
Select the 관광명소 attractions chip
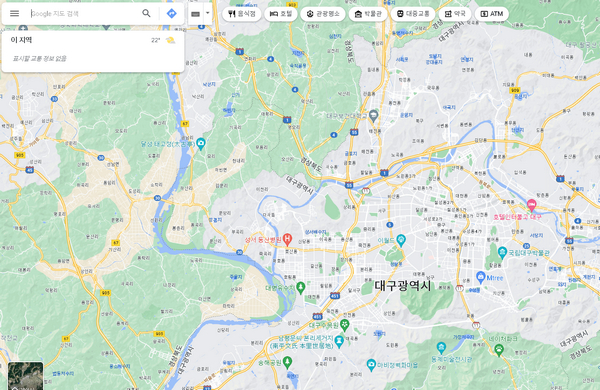pos(323,14)
